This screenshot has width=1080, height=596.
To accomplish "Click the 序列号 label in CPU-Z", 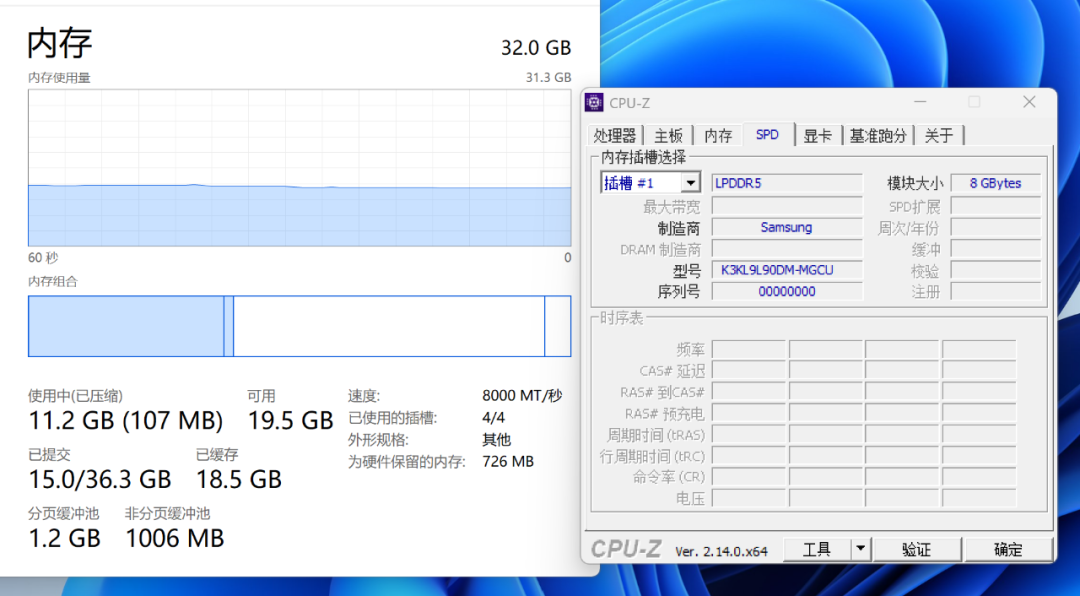I will pos(679,292).
